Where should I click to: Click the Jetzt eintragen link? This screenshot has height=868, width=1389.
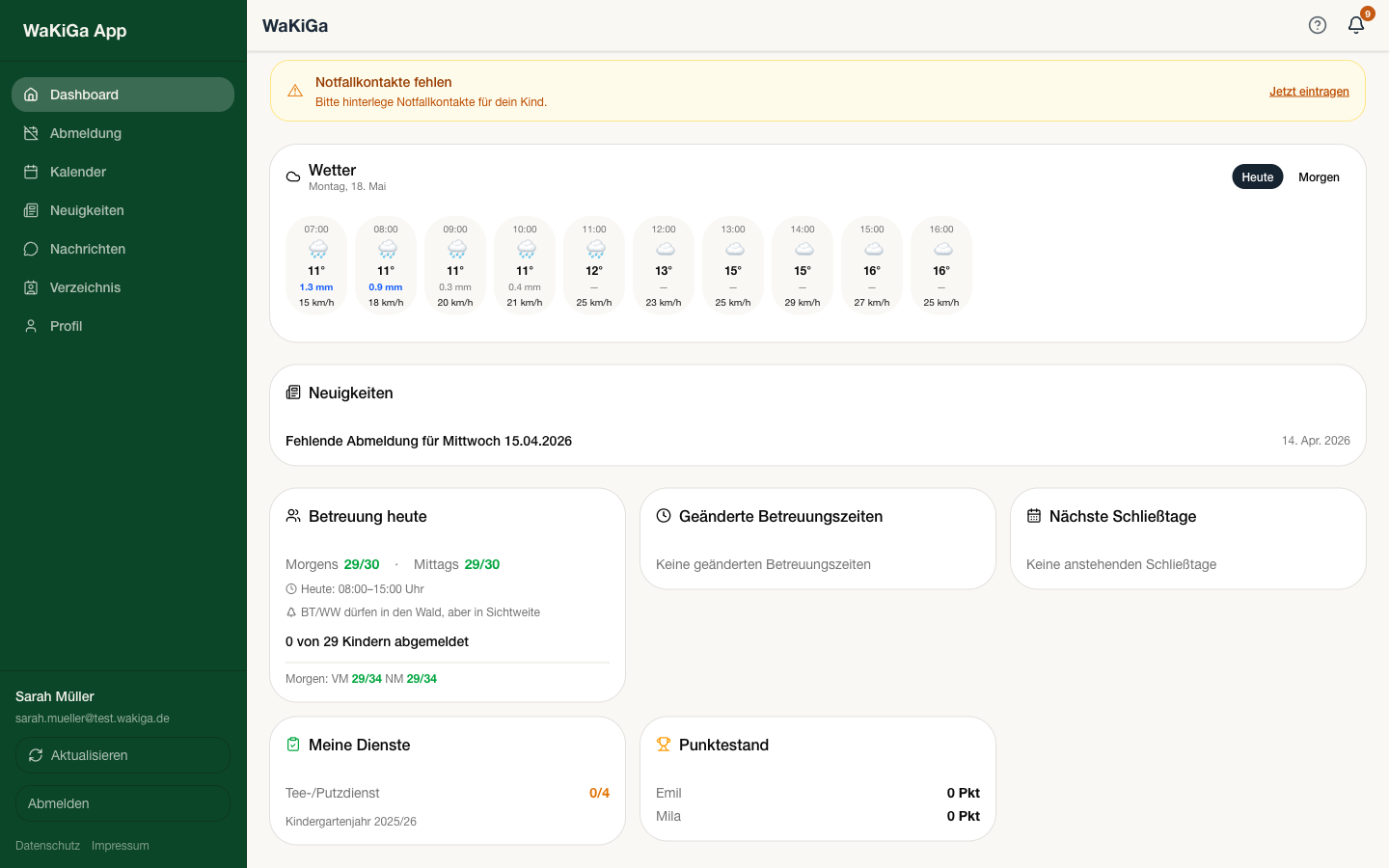tap(1309, 92)
